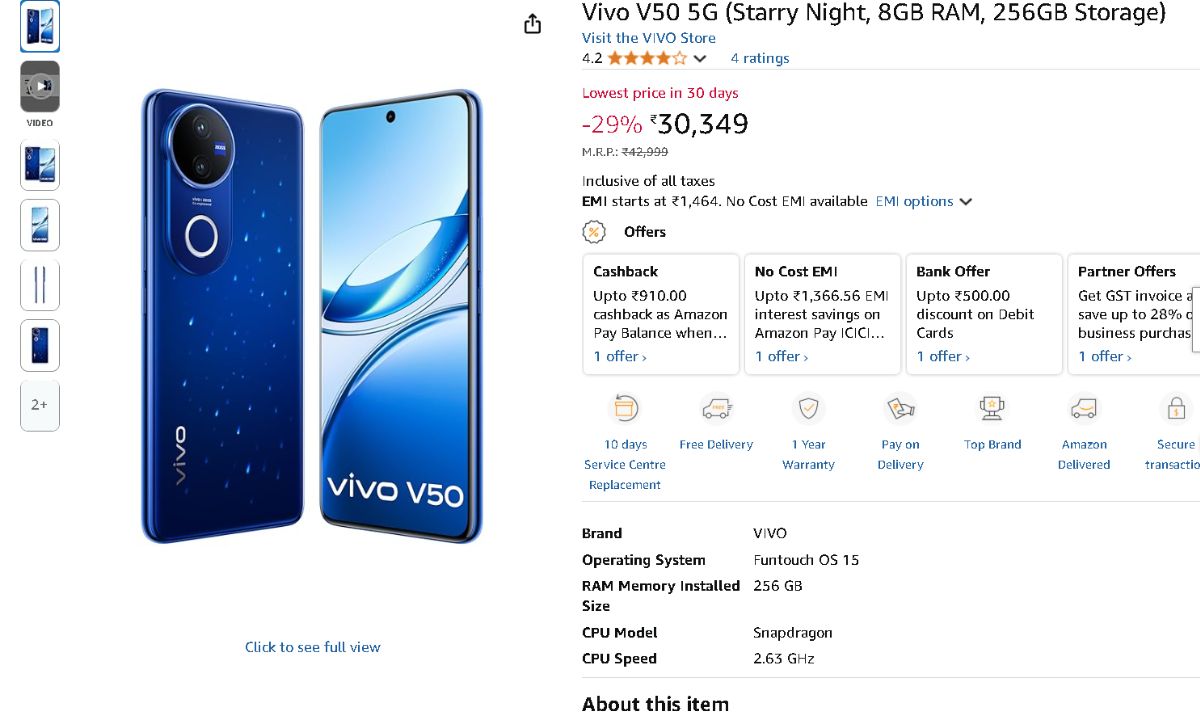Click the Free Delivery truck icon
The height and width of the screenshot is (720, 1200).
pyautogui.click(x=716, y=408)
